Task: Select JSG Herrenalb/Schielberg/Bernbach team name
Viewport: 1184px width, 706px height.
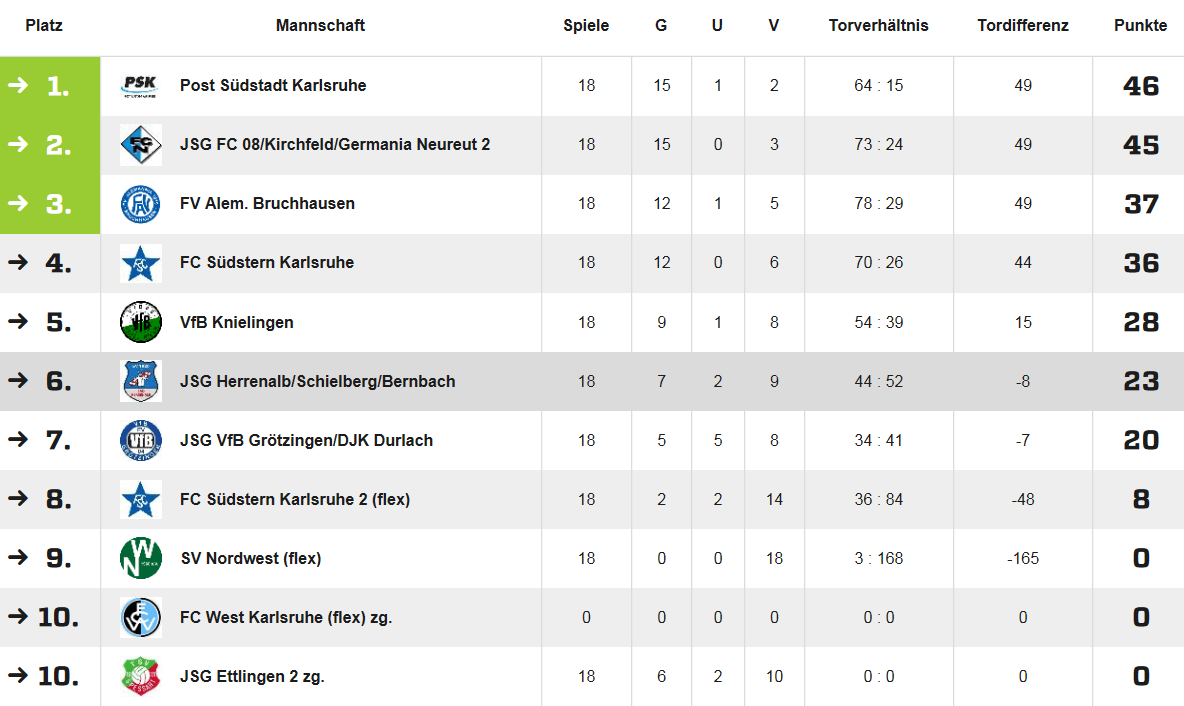Action: click(x=317, y=381)
